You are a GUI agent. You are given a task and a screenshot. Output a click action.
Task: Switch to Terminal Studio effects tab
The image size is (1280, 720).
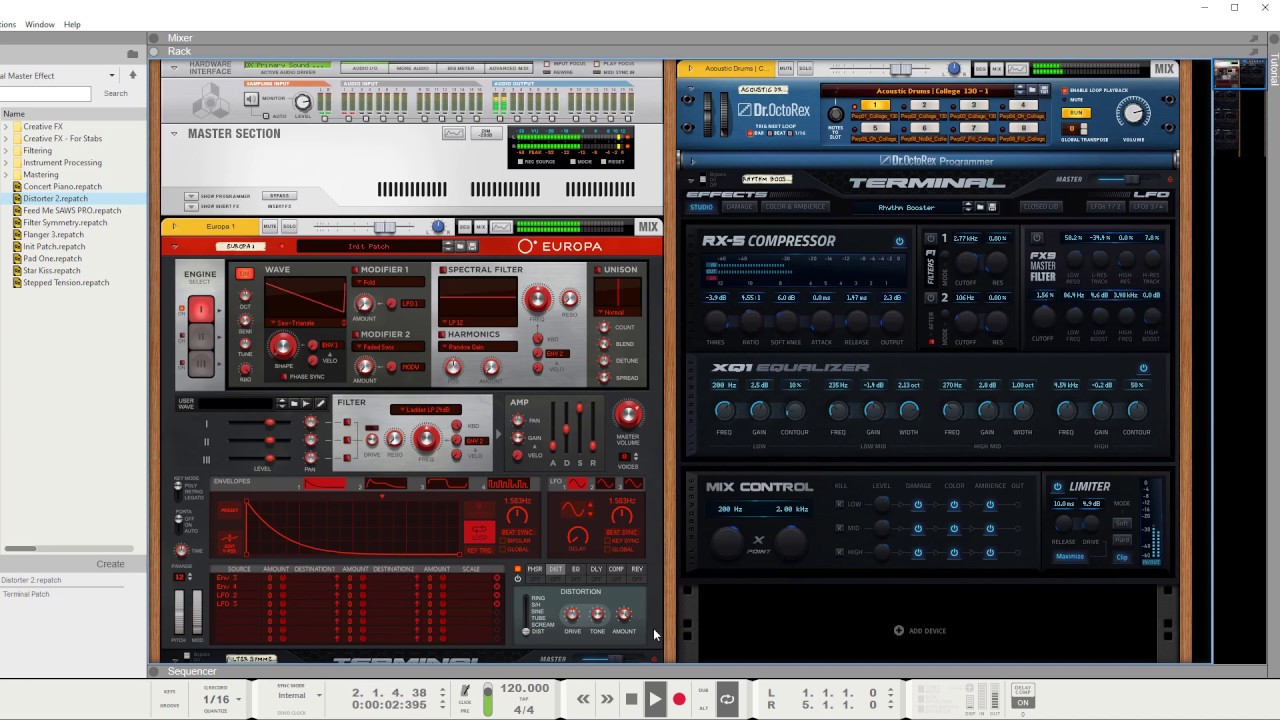702,207
